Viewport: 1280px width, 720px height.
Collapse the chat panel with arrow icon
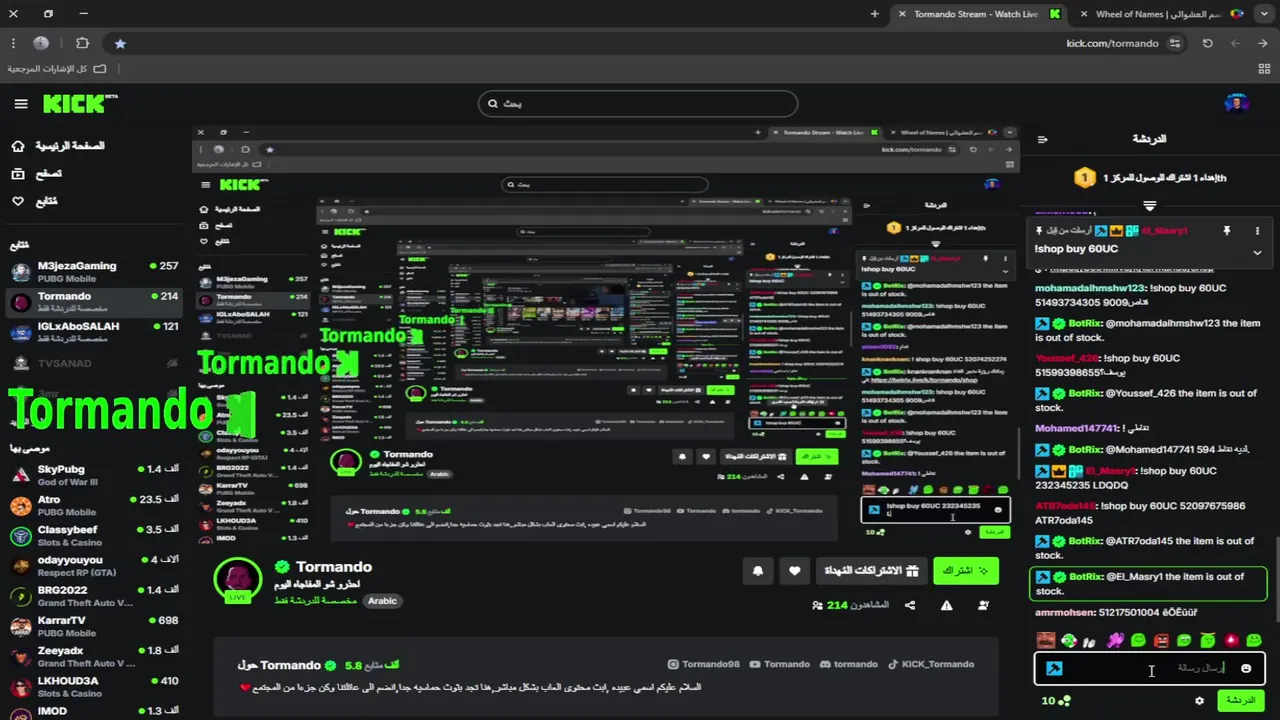pyautogui.click(x=1042, y=140)
